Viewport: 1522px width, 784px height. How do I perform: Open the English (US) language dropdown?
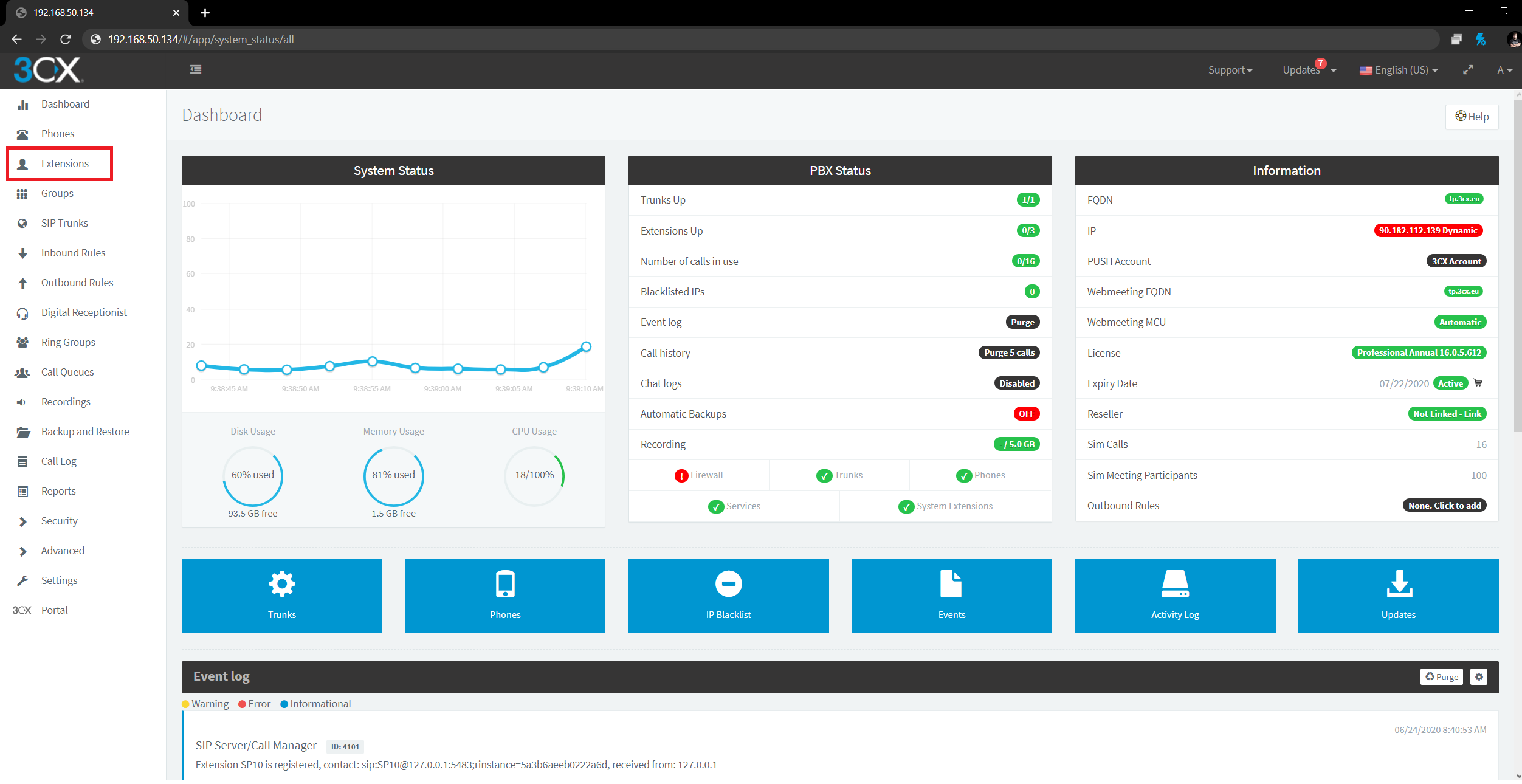click(1399, 70)
